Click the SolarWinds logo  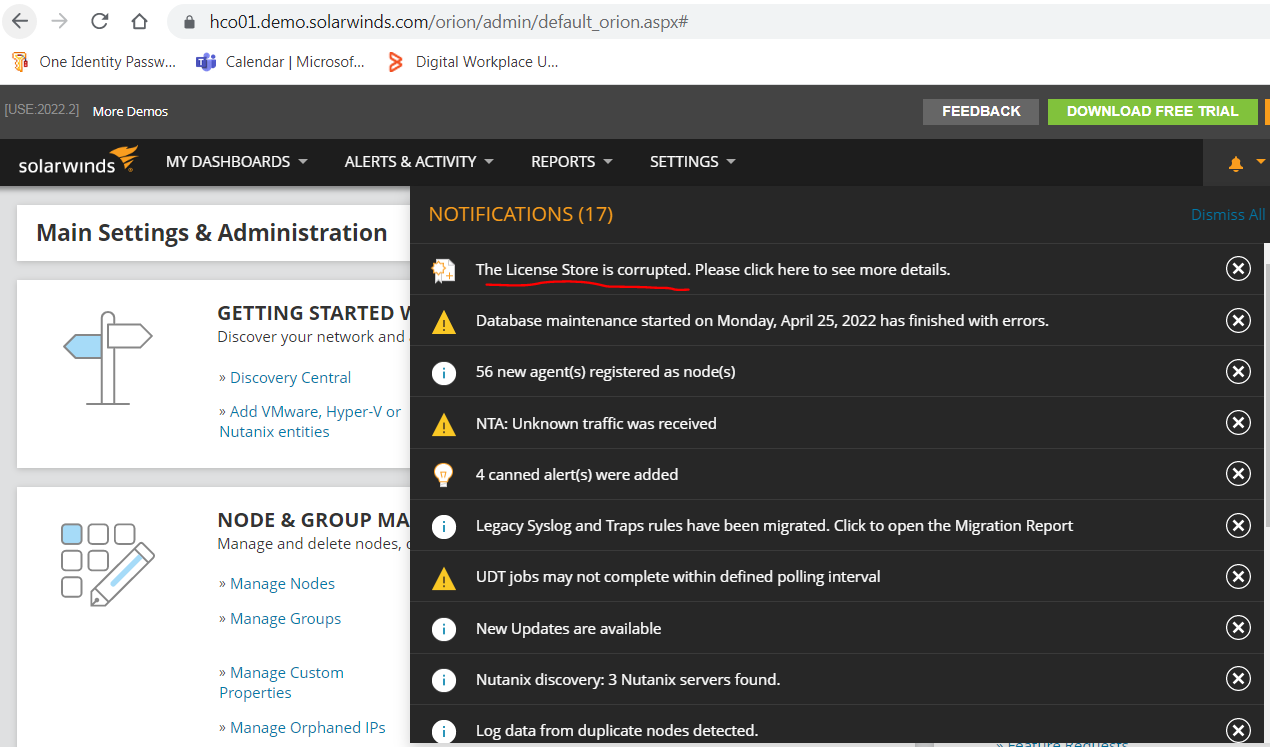(78, 161)
